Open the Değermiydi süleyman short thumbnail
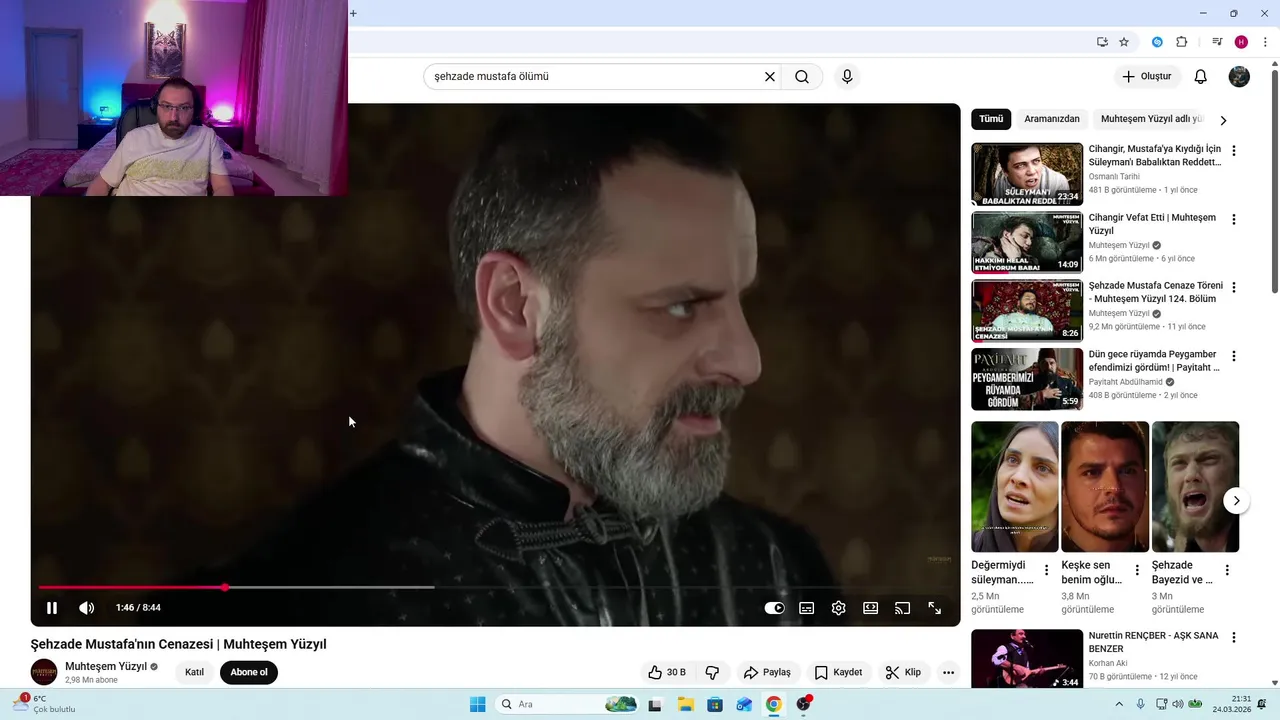1280x720 pixels. coord(1015,487)
